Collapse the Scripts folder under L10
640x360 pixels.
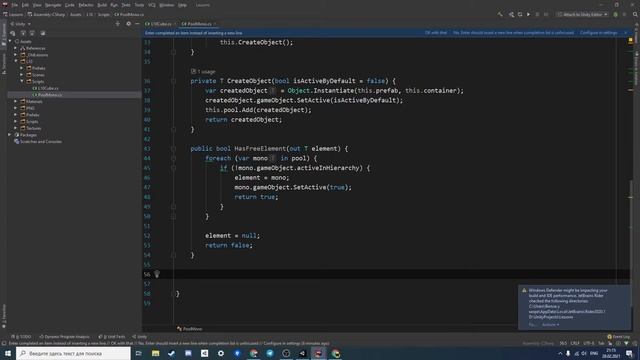[x=22, y=81]
